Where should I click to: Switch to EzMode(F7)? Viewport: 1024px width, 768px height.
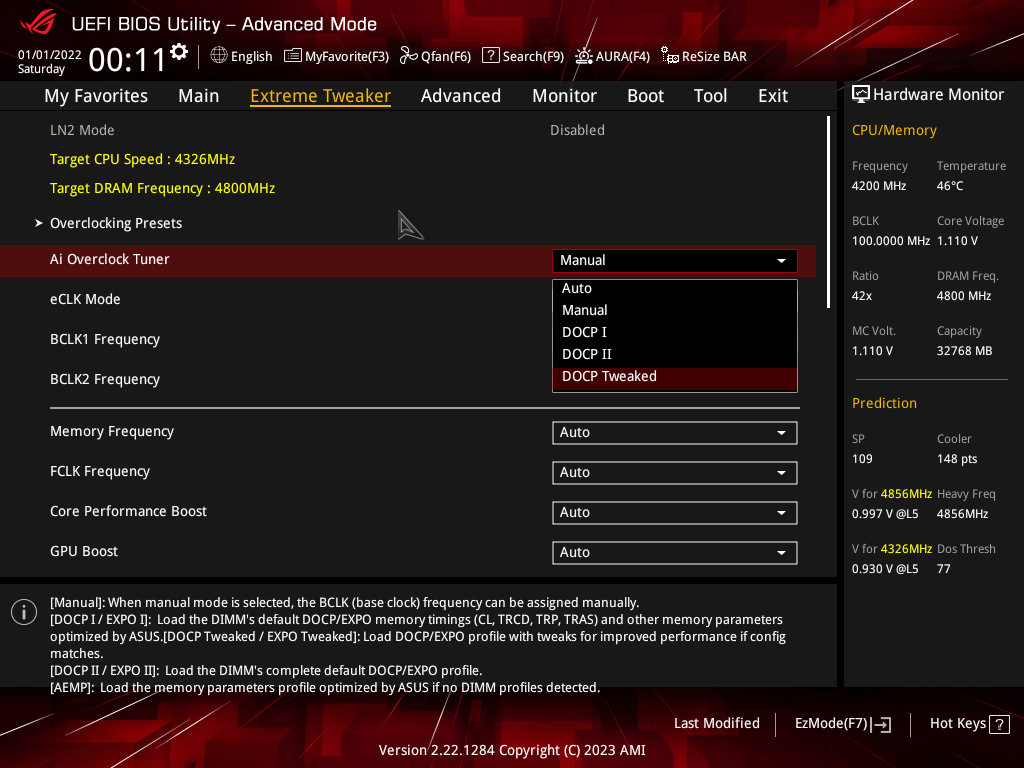point(843,724)
